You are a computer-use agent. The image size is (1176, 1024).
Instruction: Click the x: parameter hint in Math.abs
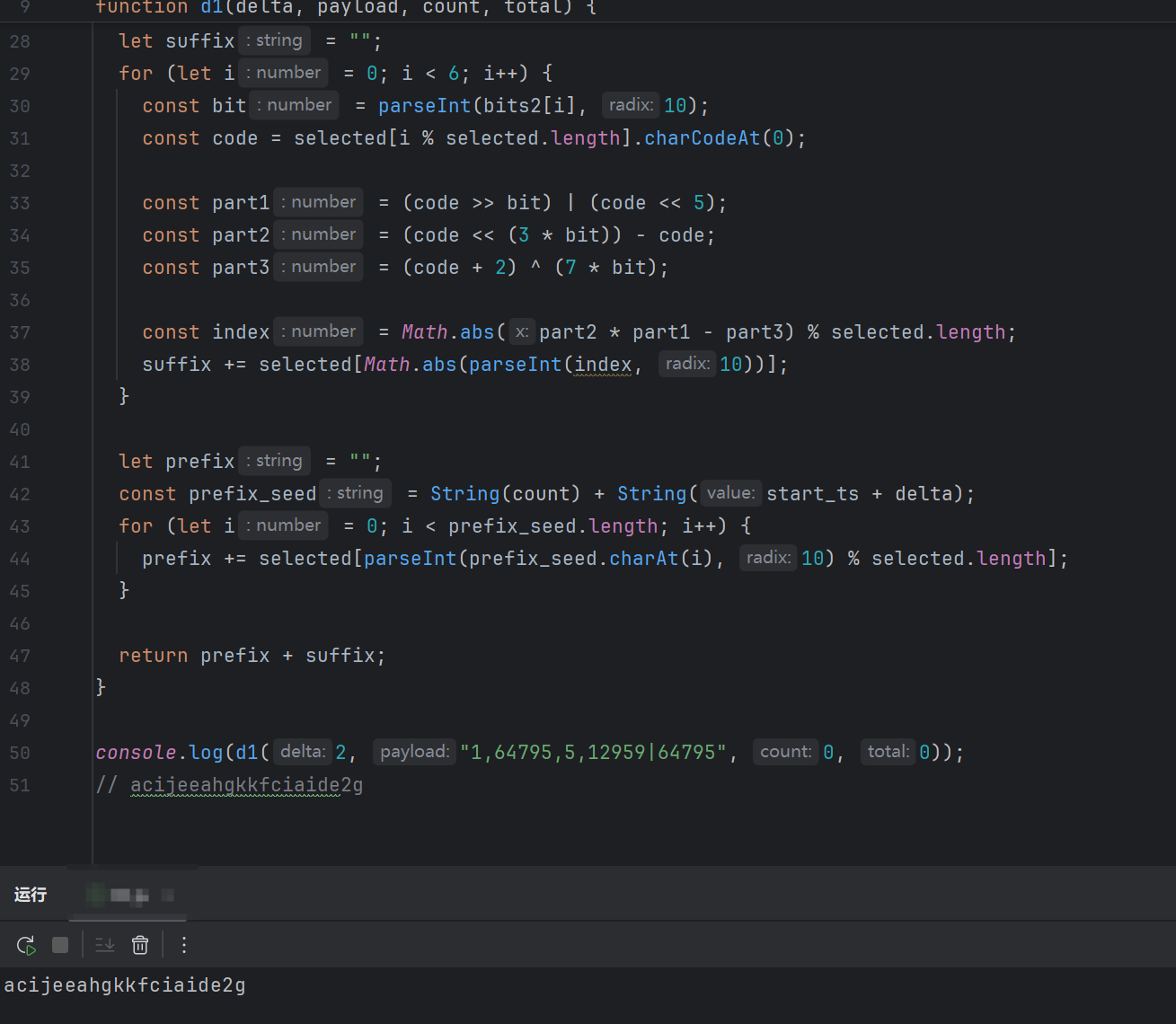[522, 331]
